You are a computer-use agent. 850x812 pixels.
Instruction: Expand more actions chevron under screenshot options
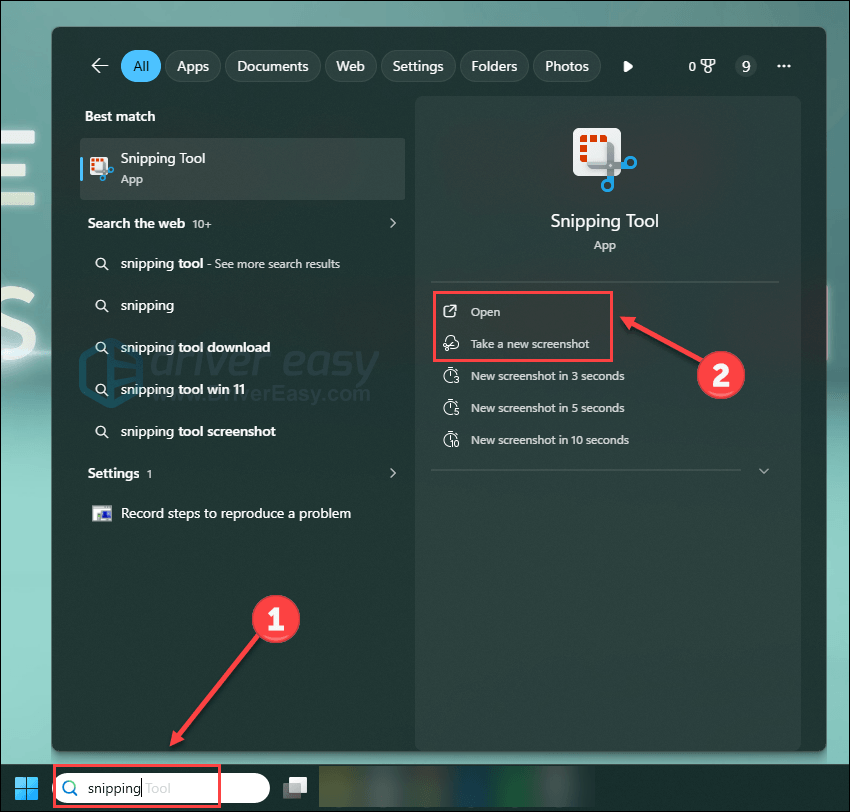[764, 471]
